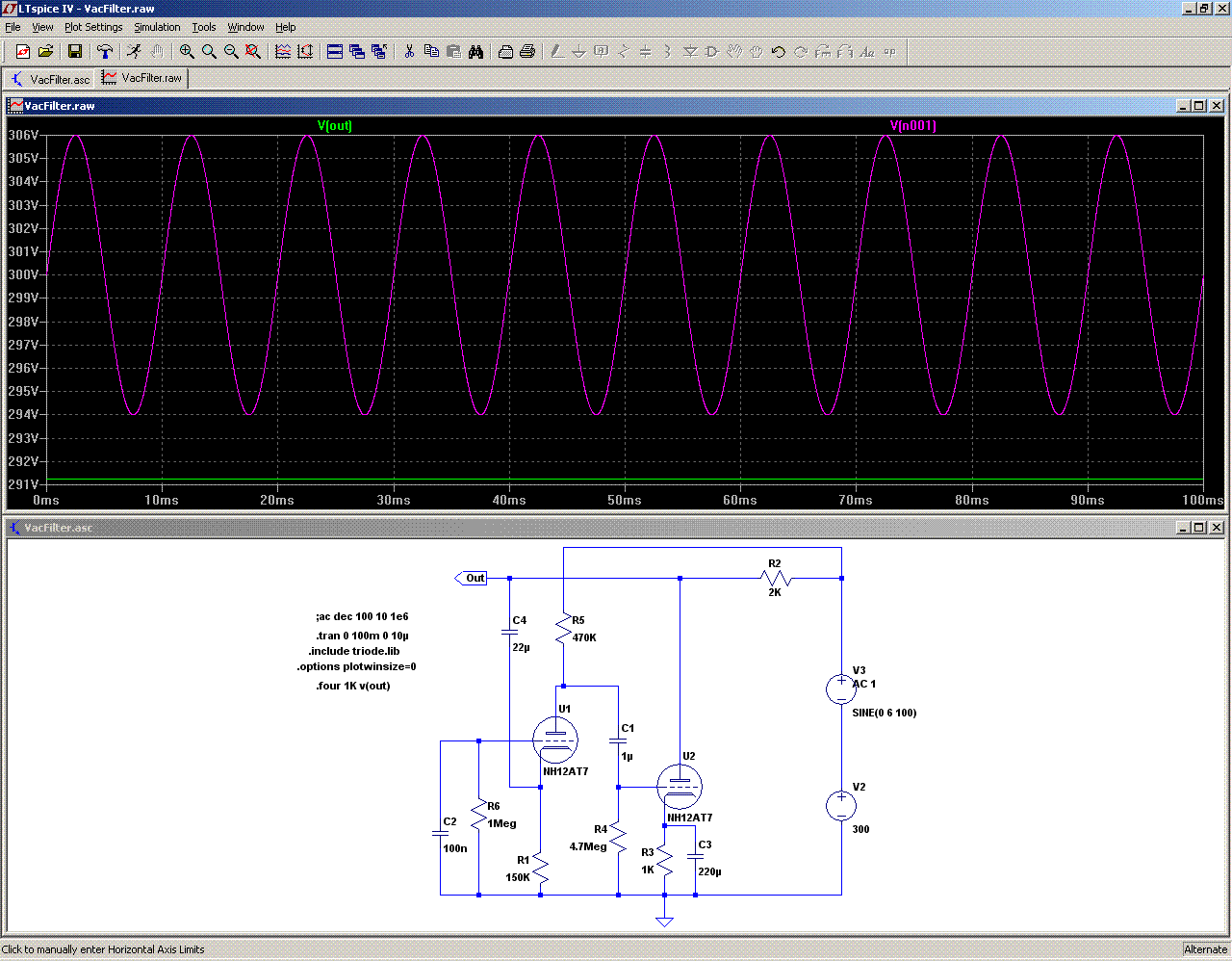The height and width of the screenshot is (961, 1232).
Task: Click the V(n001) trace label
Action: (x=912, y=126)
